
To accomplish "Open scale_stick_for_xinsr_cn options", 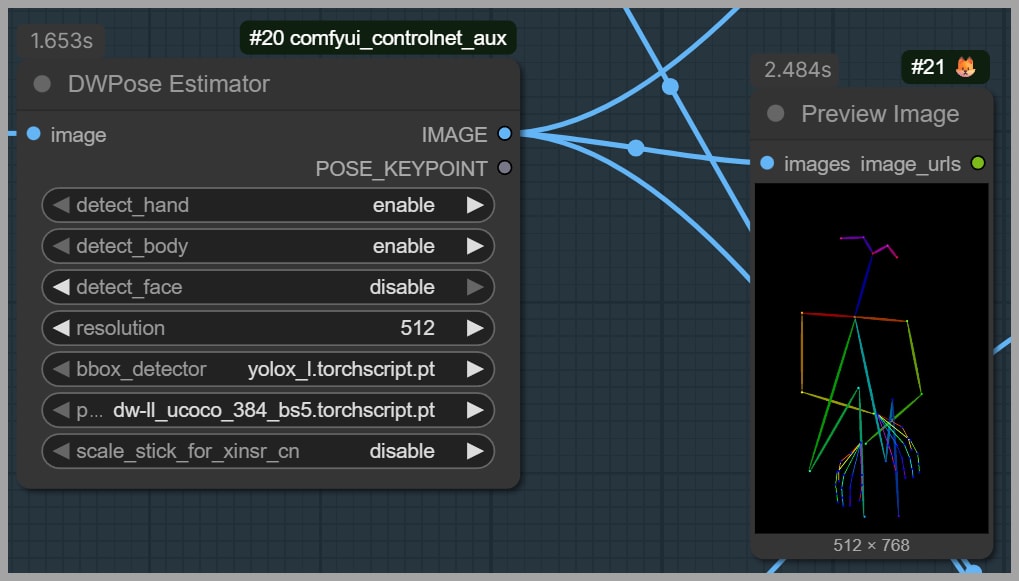I will pyautogui.click(x=268, y=451).
